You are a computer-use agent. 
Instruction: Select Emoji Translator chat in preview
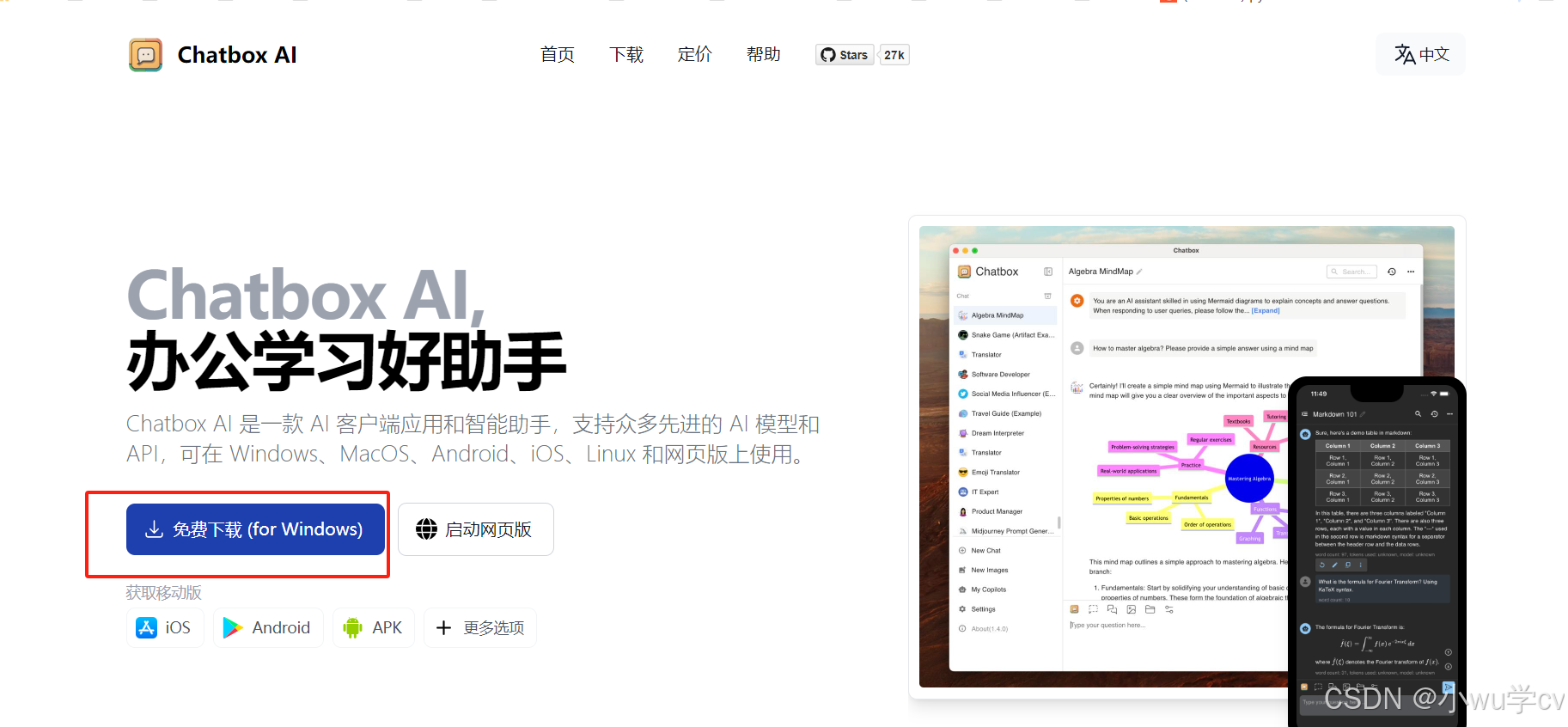1005,473
